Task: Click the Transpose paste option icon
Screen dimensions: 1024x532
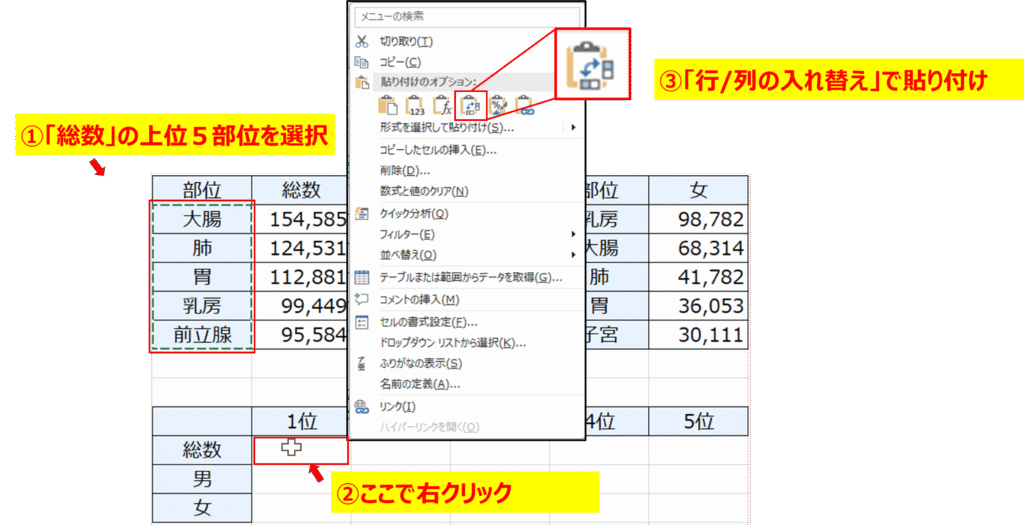Action: [470, 103]
